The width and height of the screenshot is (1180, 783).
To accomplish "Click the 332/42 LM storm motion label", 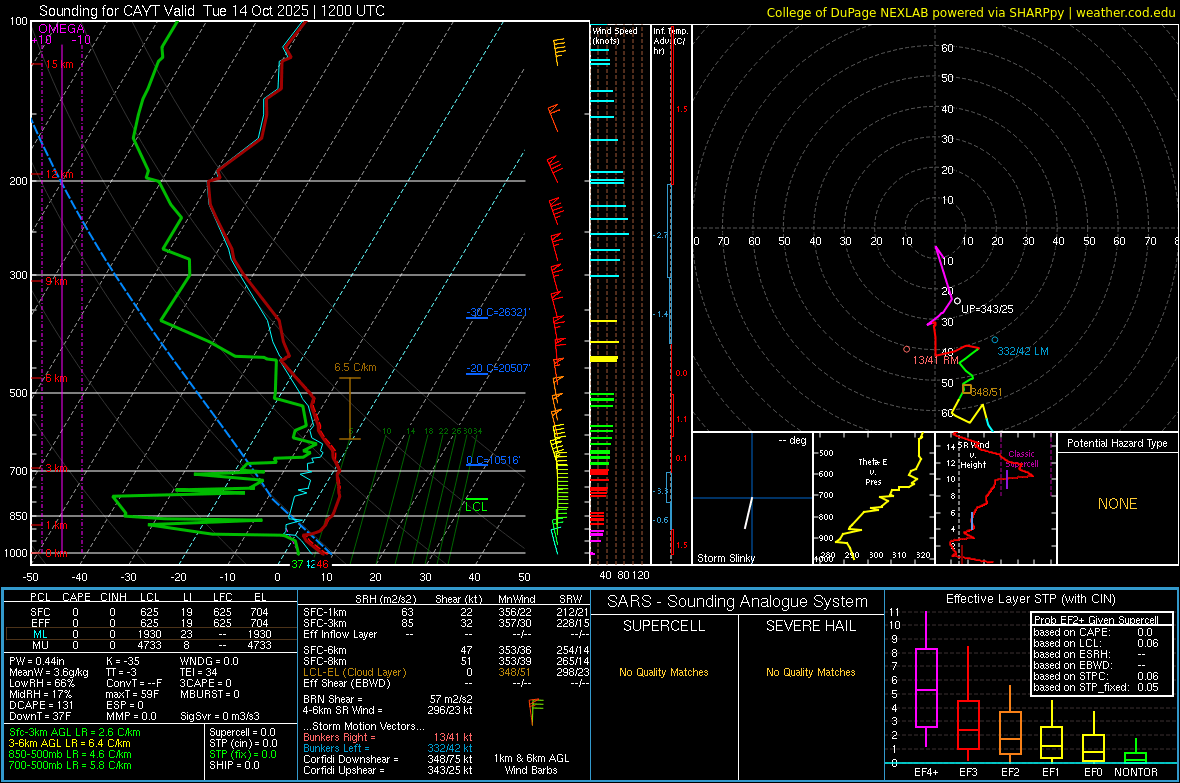I will coord(1023,351).
